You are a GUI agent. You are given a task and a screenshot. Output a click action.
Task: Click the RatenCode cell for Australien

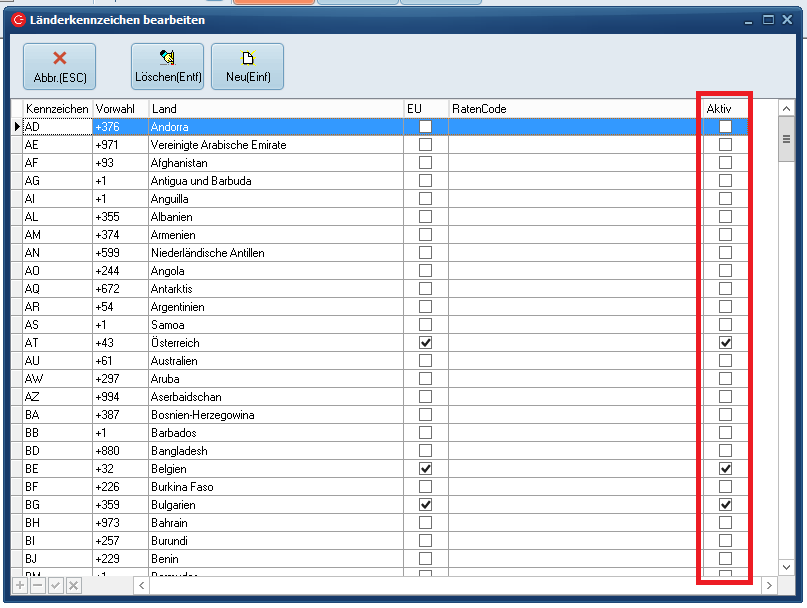(570, 361)
